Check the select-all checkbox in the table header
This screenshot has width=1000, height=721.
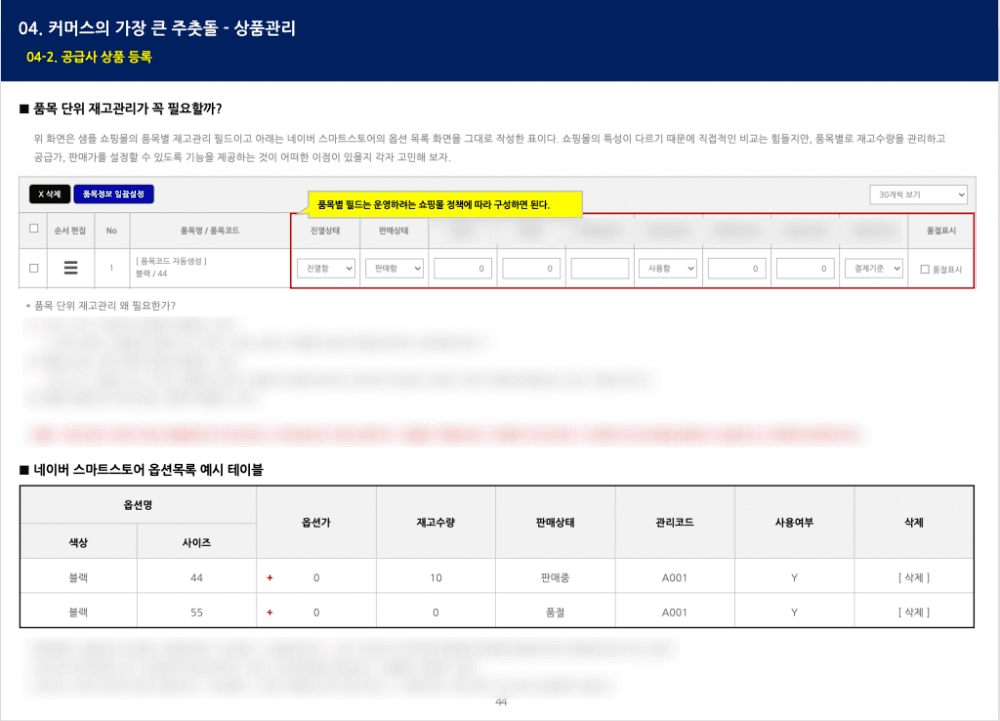click(34, 230)
